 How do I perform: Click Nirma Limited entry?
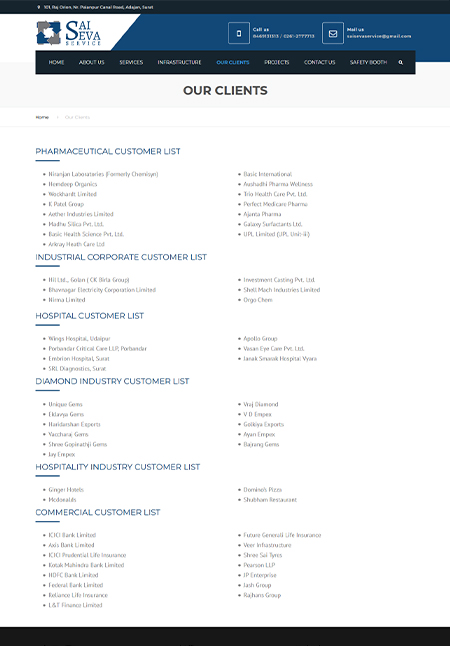(x=67, y=300)
